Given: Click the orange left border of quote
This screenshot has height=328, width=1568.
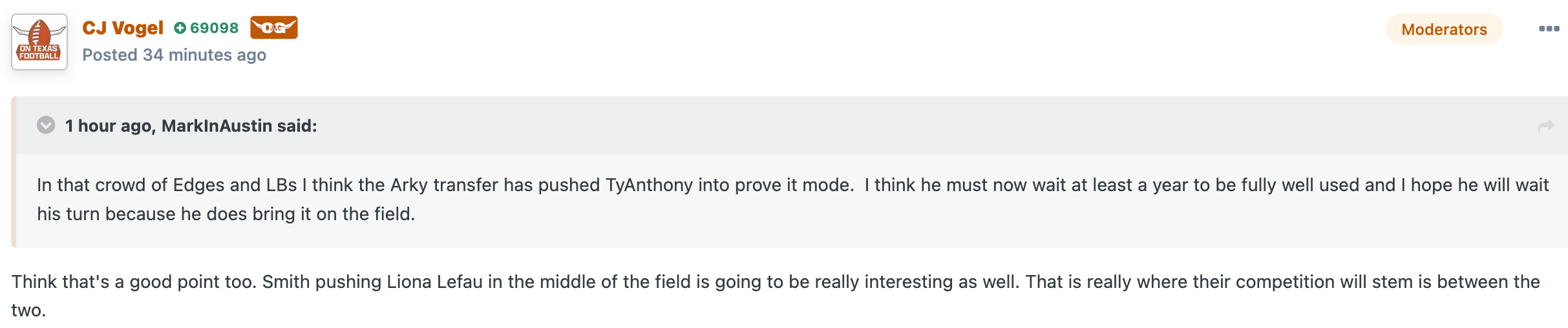Looking at the screenshot, I should pos(14,172).
